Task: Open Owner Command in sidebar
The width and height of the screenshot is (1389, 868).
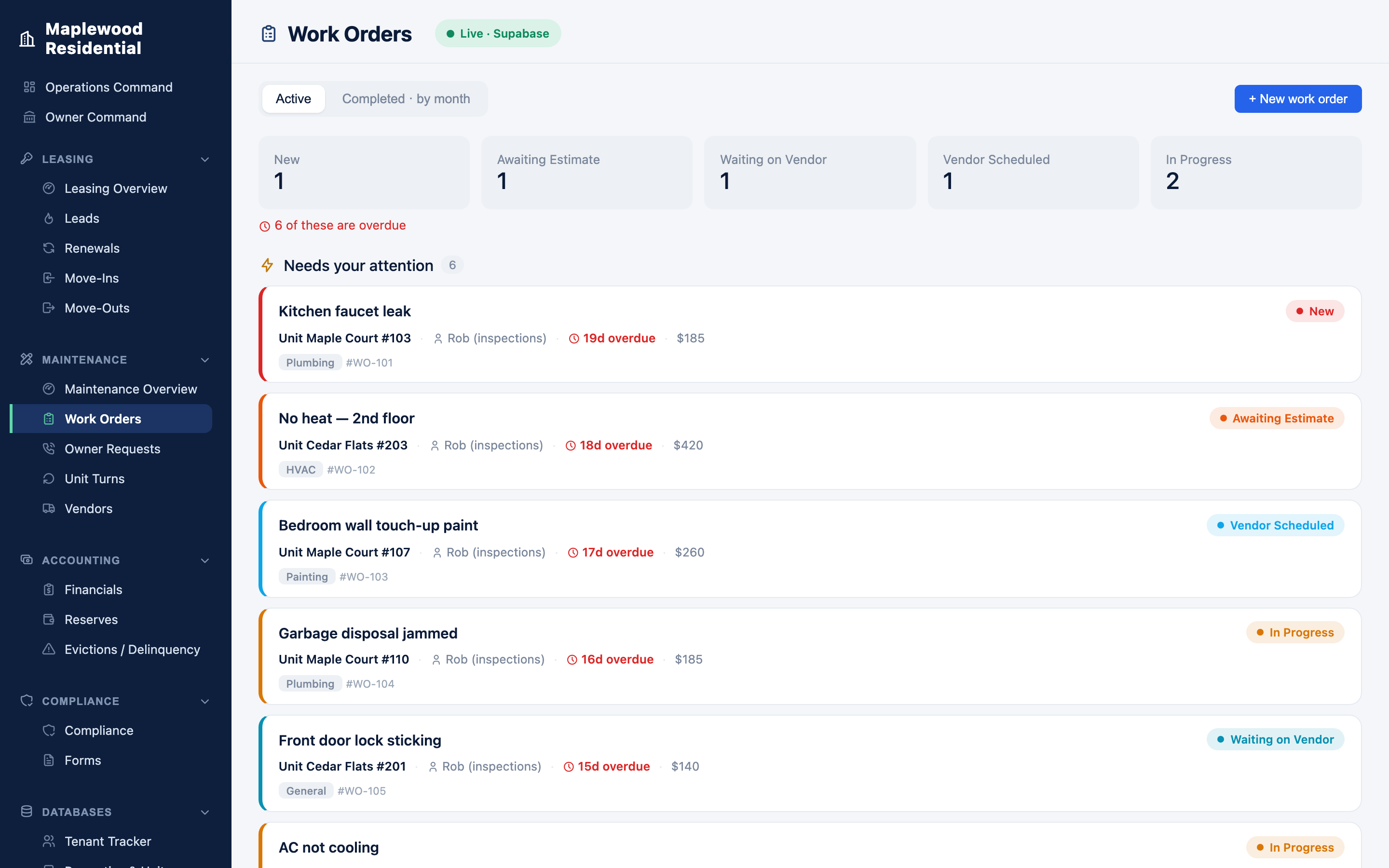Action: point(111,117)
